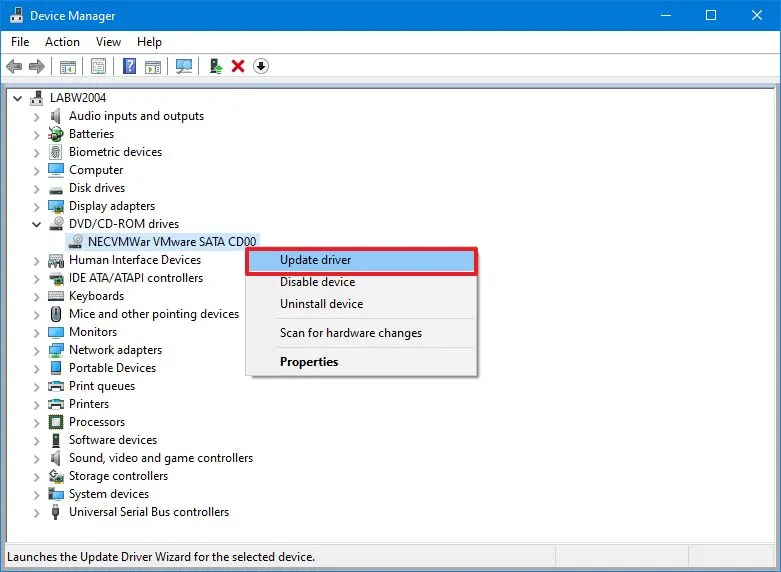The width and height of the screenshot is (781, 572).
Task: Click the LABW2004 computer icon
Action: click(x=36, y=98)
